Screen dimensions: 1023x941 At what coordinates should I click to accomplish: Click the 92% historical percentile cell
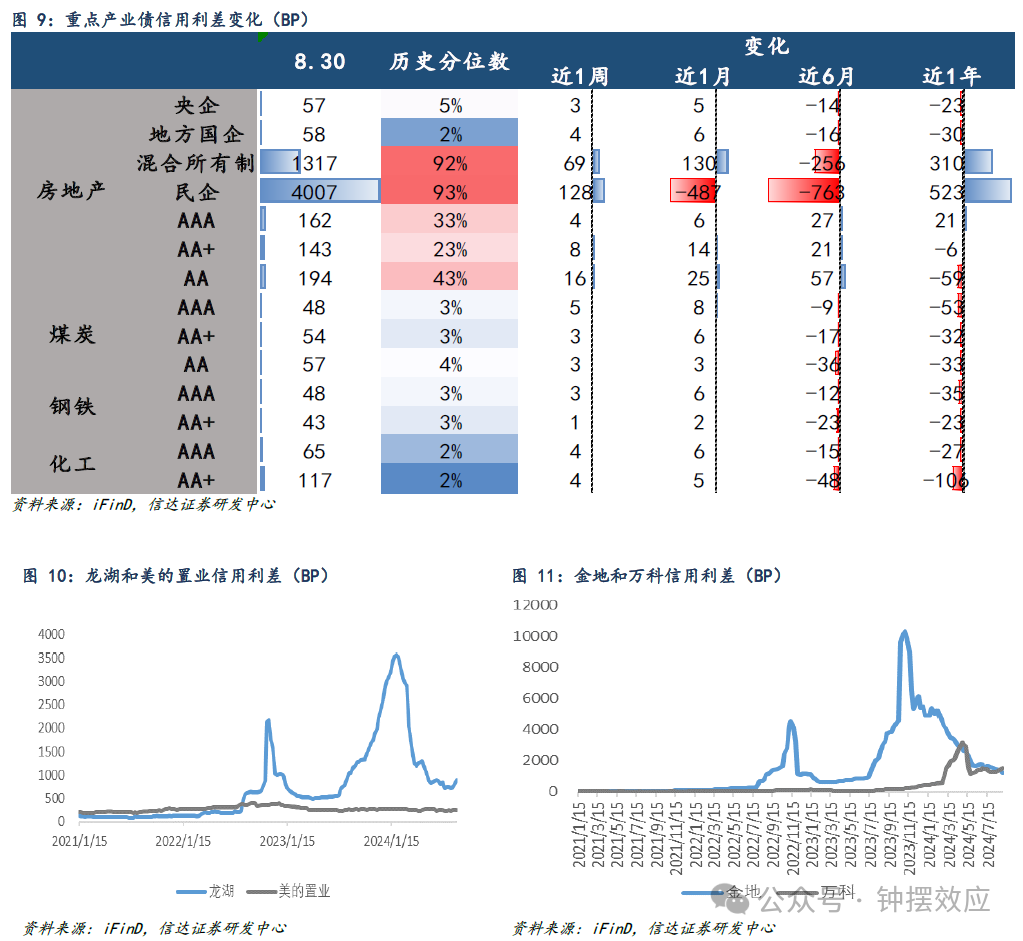(450, 163)
